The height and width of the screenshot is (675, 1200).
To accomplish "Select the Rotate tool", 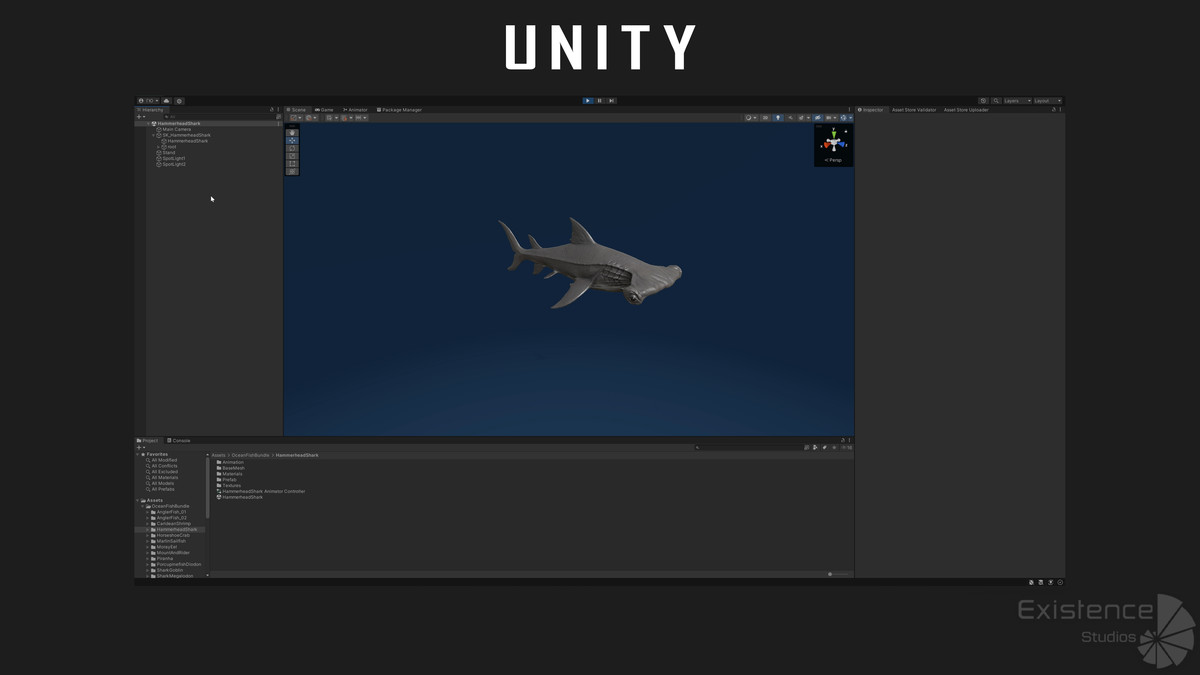I will 291,148.
